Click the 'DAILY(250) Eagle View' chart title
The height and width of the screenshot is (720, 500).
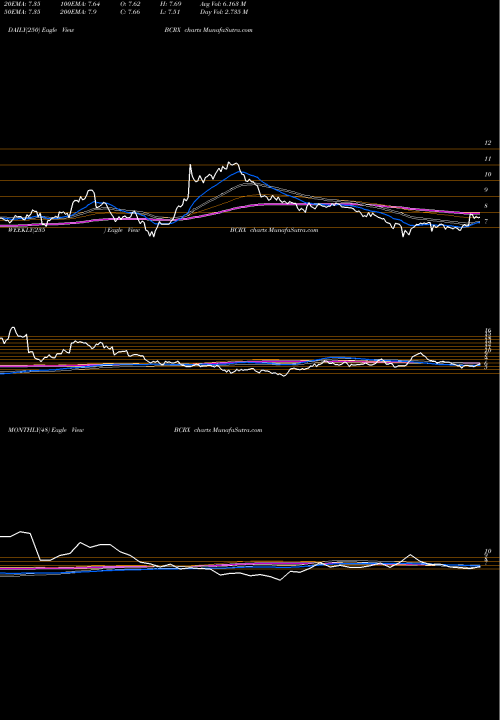[x=41, y=30]
